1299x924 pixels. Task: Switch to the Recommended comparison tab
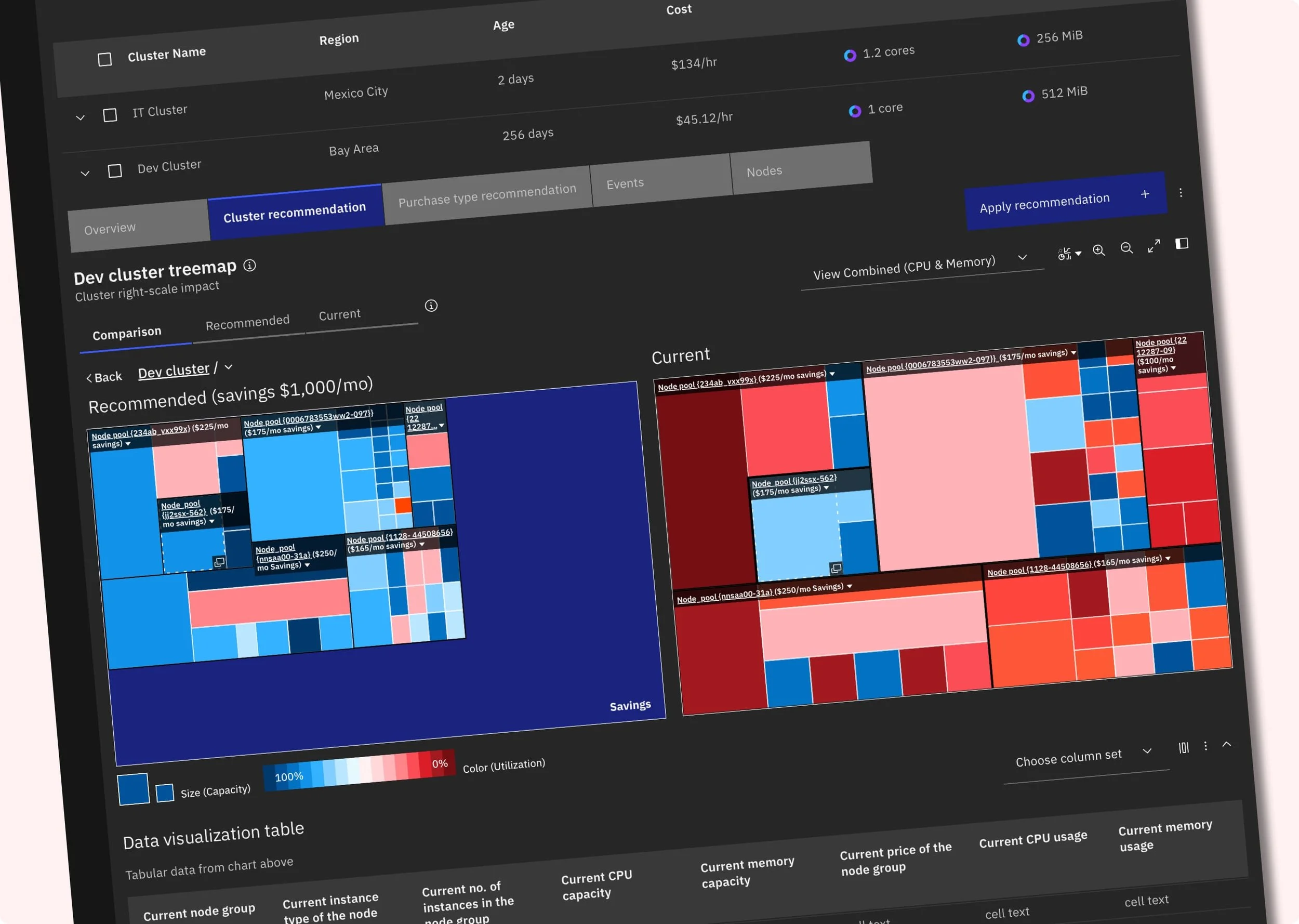[247, 323]
